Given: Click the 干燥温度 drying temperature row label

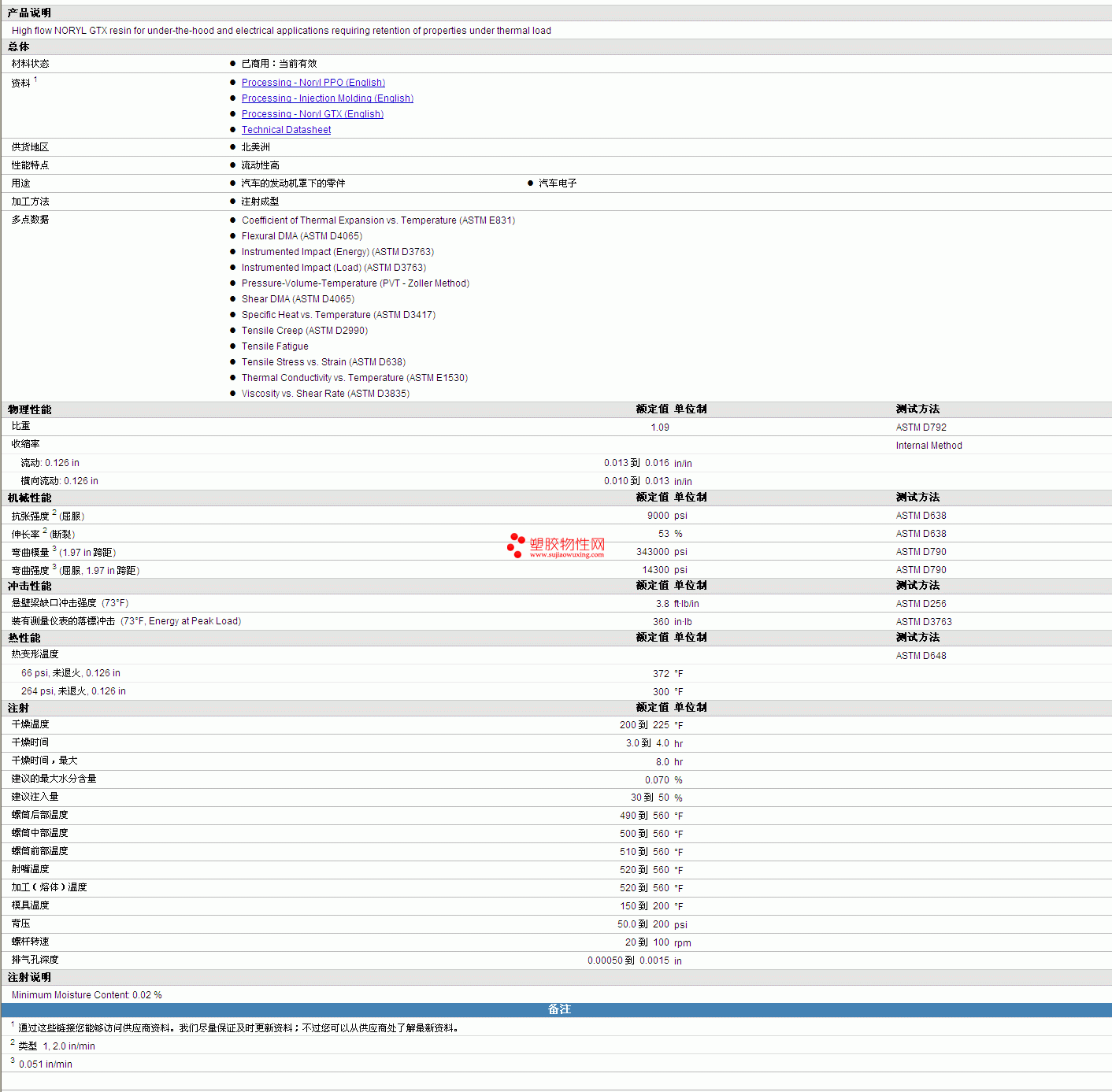Looking at the screenshot, I should point(30,724).
